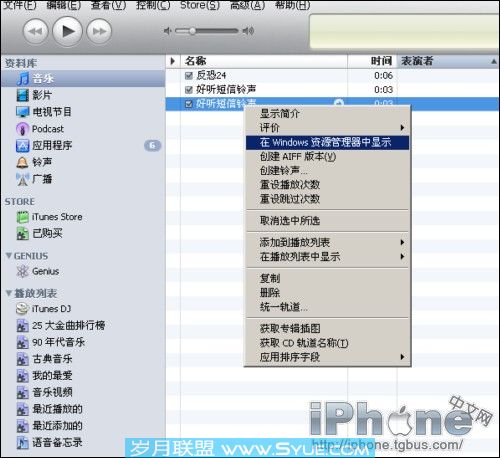
Task: Toggle checkbox of highlighted track row
Action: point(189,104)
